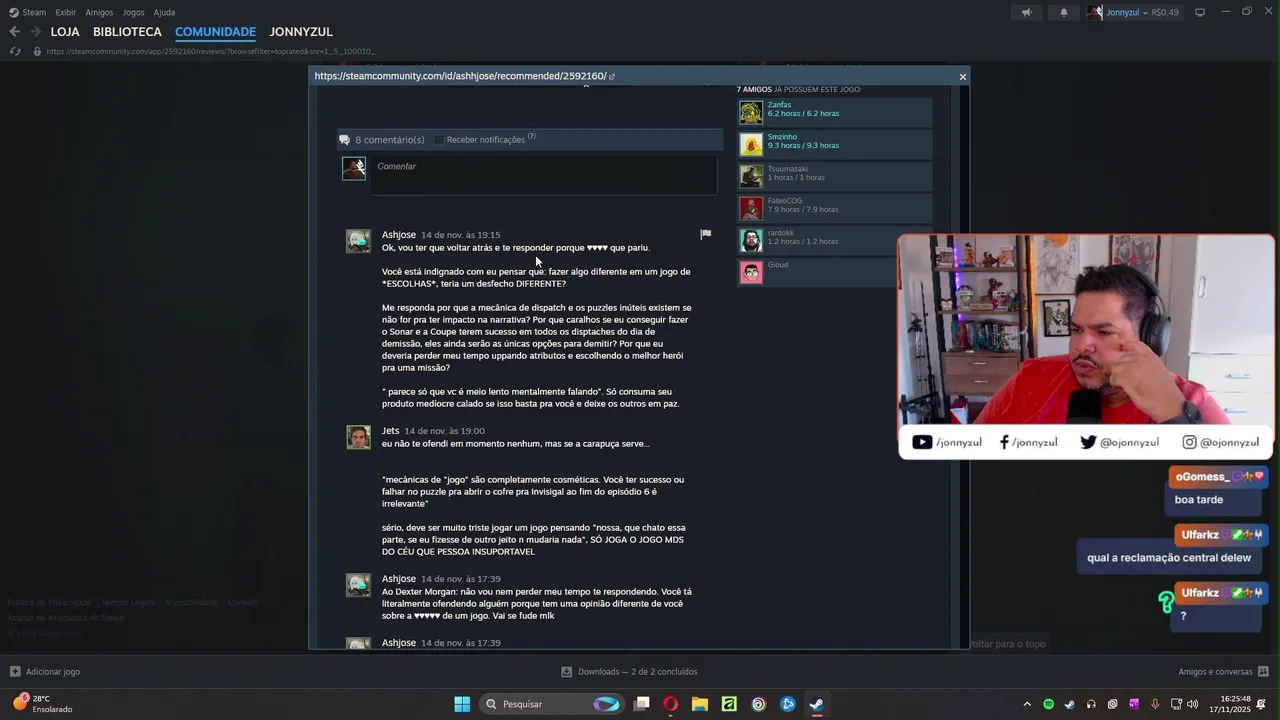Open File Explorer from taskbar

700,704
